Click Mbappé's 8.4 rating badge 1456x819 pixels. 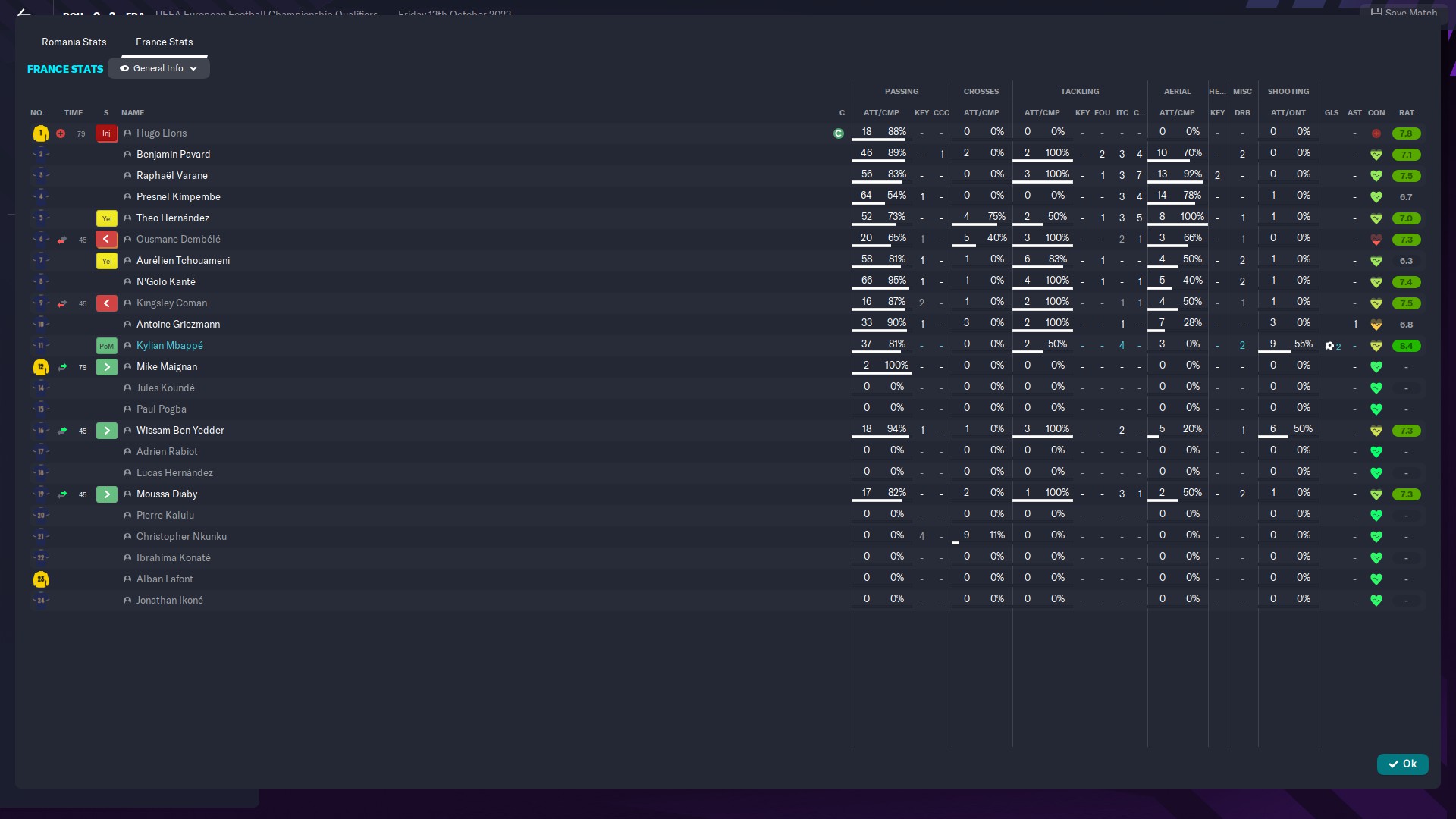click(x=1406, y=346)
